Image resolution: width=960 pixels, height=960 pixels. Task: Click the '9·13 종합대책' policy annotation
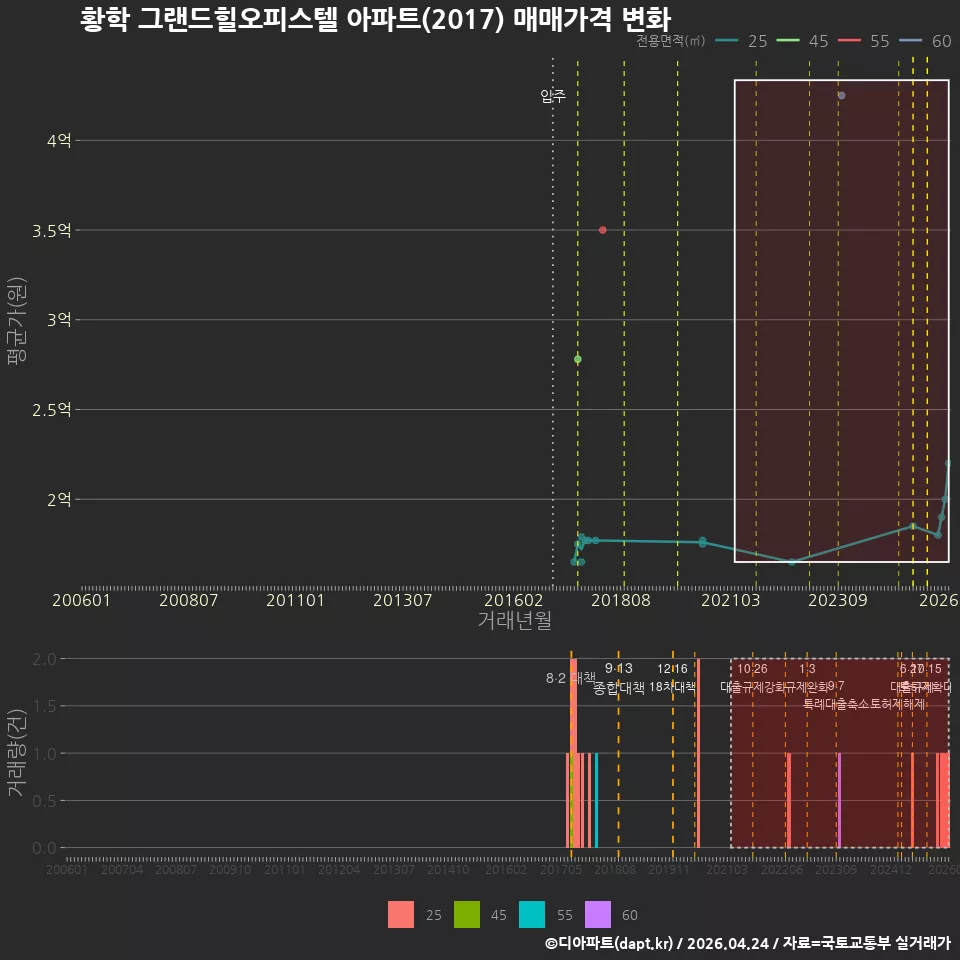pos(619,678)
